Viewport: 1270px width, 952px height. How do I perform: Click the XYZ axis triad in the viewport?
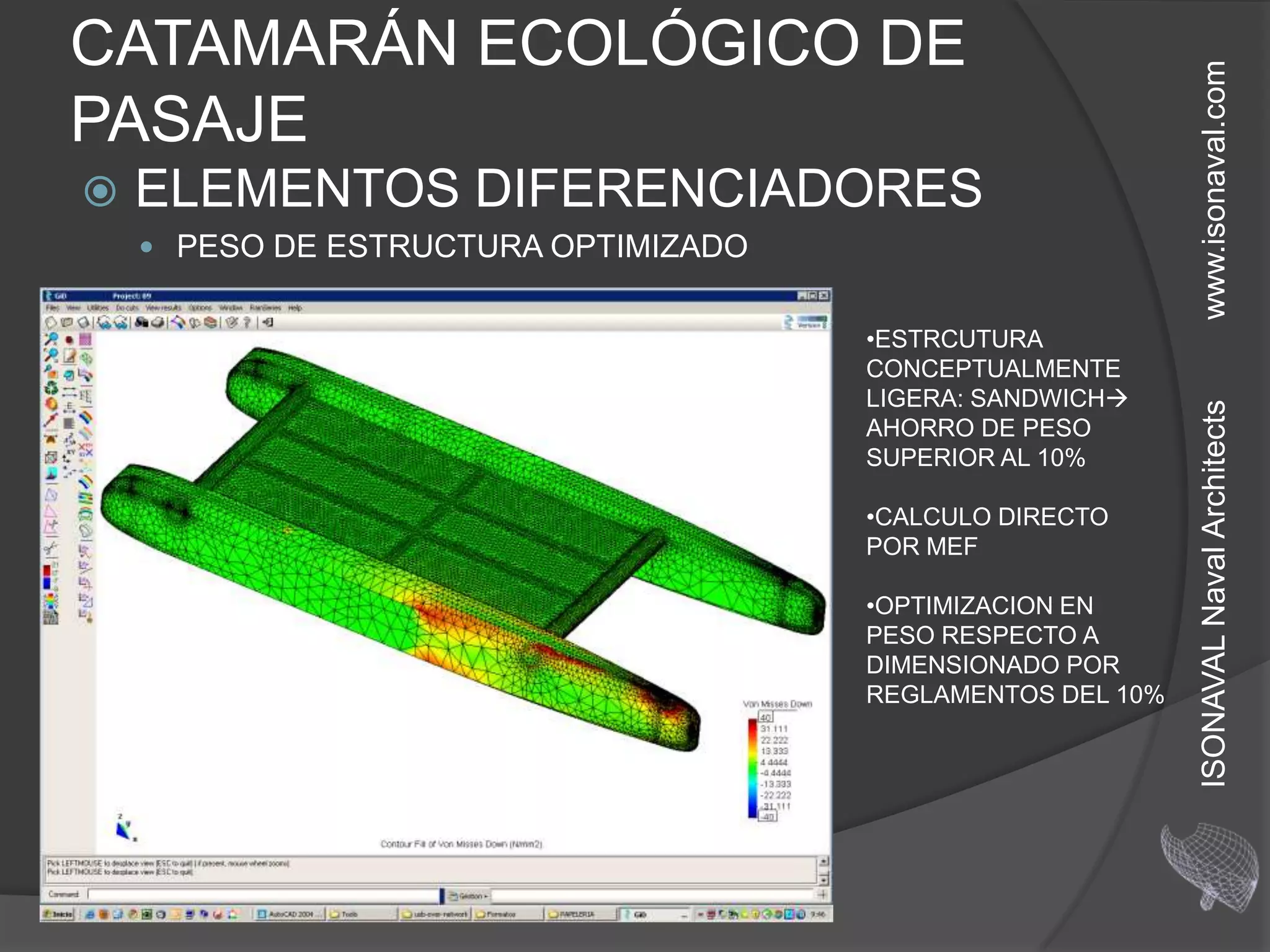(x=126, y=827)
